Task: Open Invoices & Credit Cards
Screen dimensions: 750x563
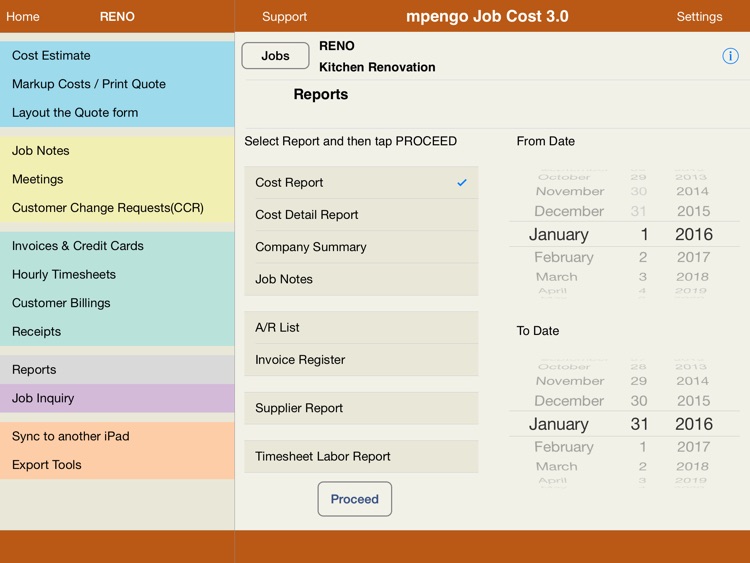Action: pos(117,246)
